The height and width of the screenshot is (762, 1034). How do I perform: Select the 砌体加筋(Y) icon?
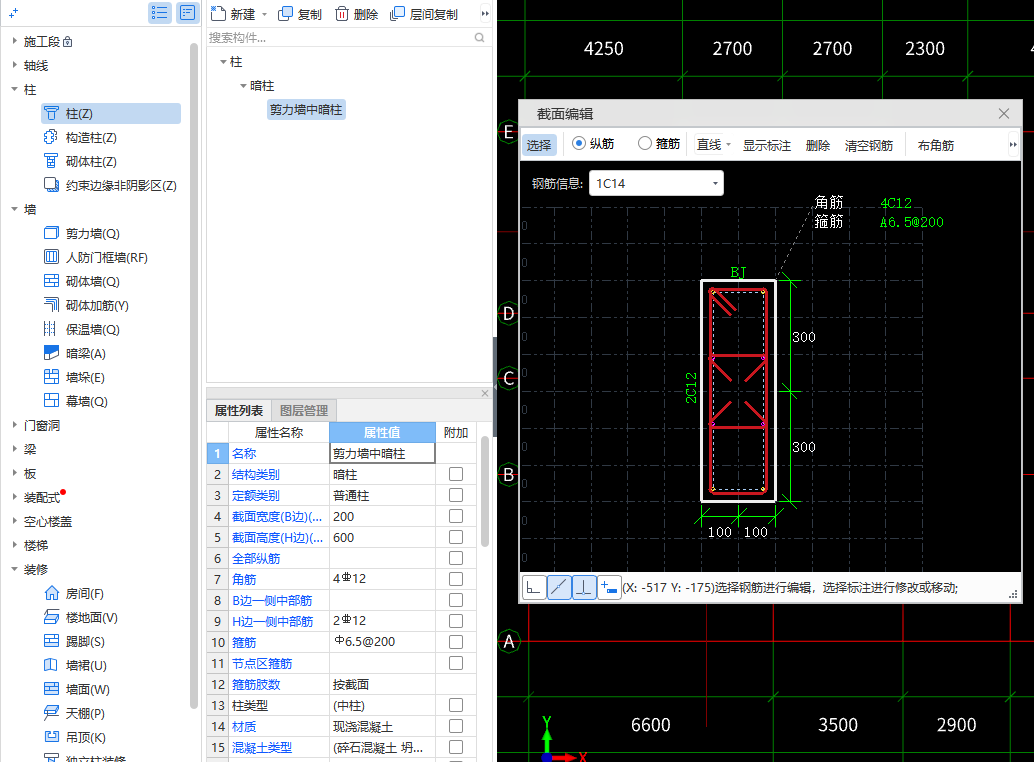[x=51, y=305]
